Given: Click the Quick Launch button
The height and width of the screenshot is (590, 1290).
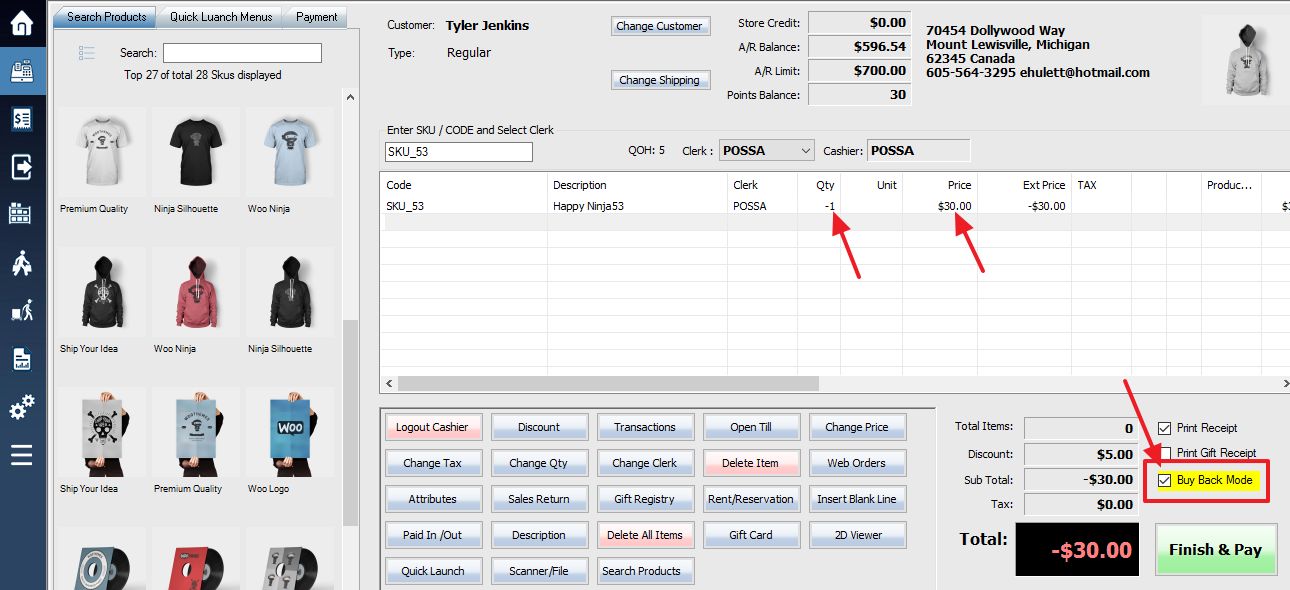Looking at the screenshot, I should pyautogui.click(x=433, y=571).
